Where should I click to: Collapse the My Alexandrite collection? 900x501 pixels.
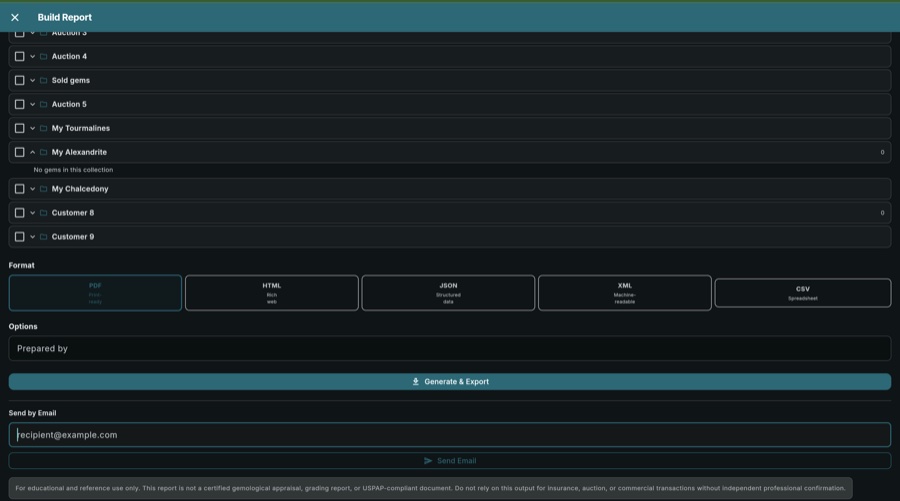(x=33, y=152)
